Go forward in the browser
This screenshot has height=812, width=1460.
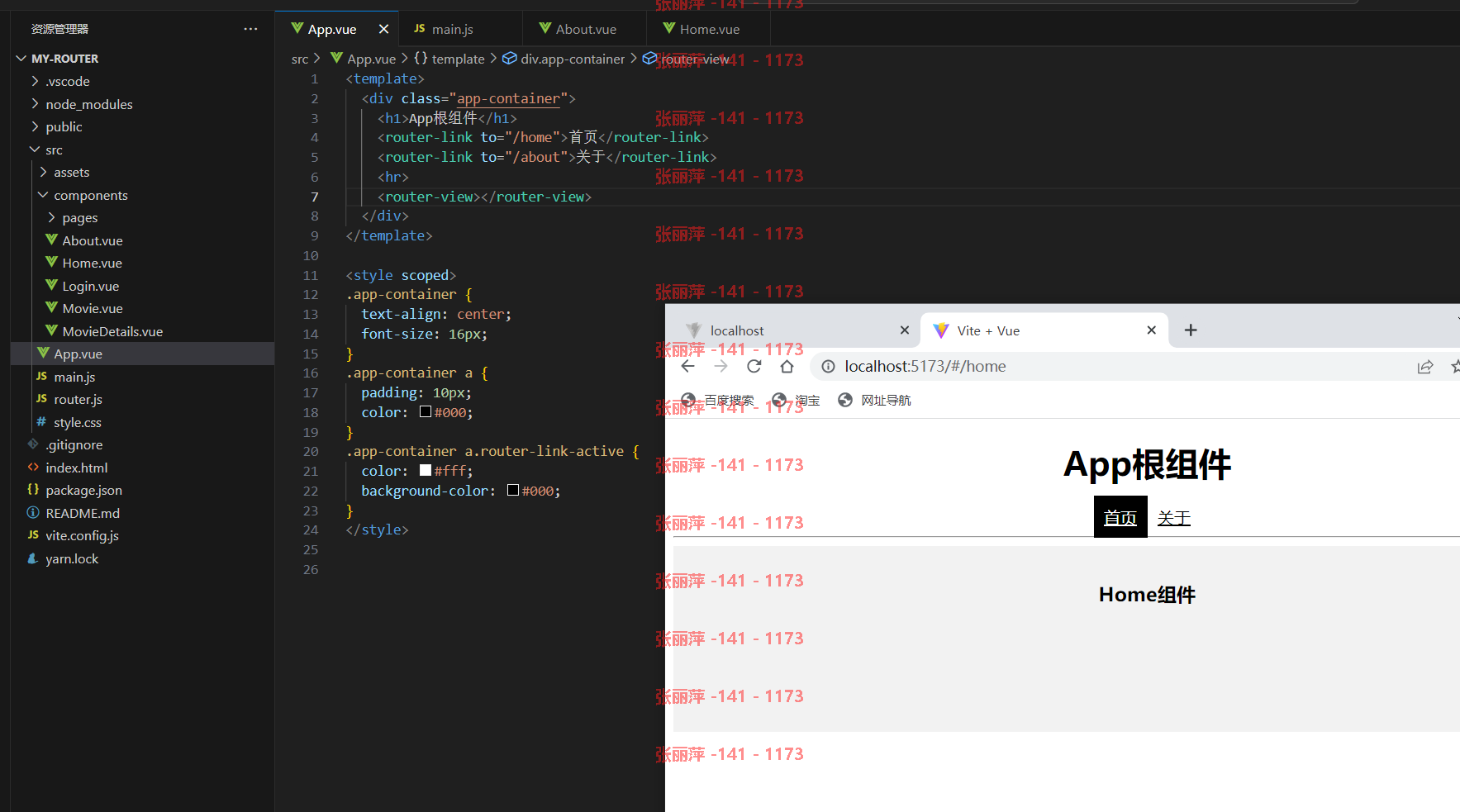point(720,366)
